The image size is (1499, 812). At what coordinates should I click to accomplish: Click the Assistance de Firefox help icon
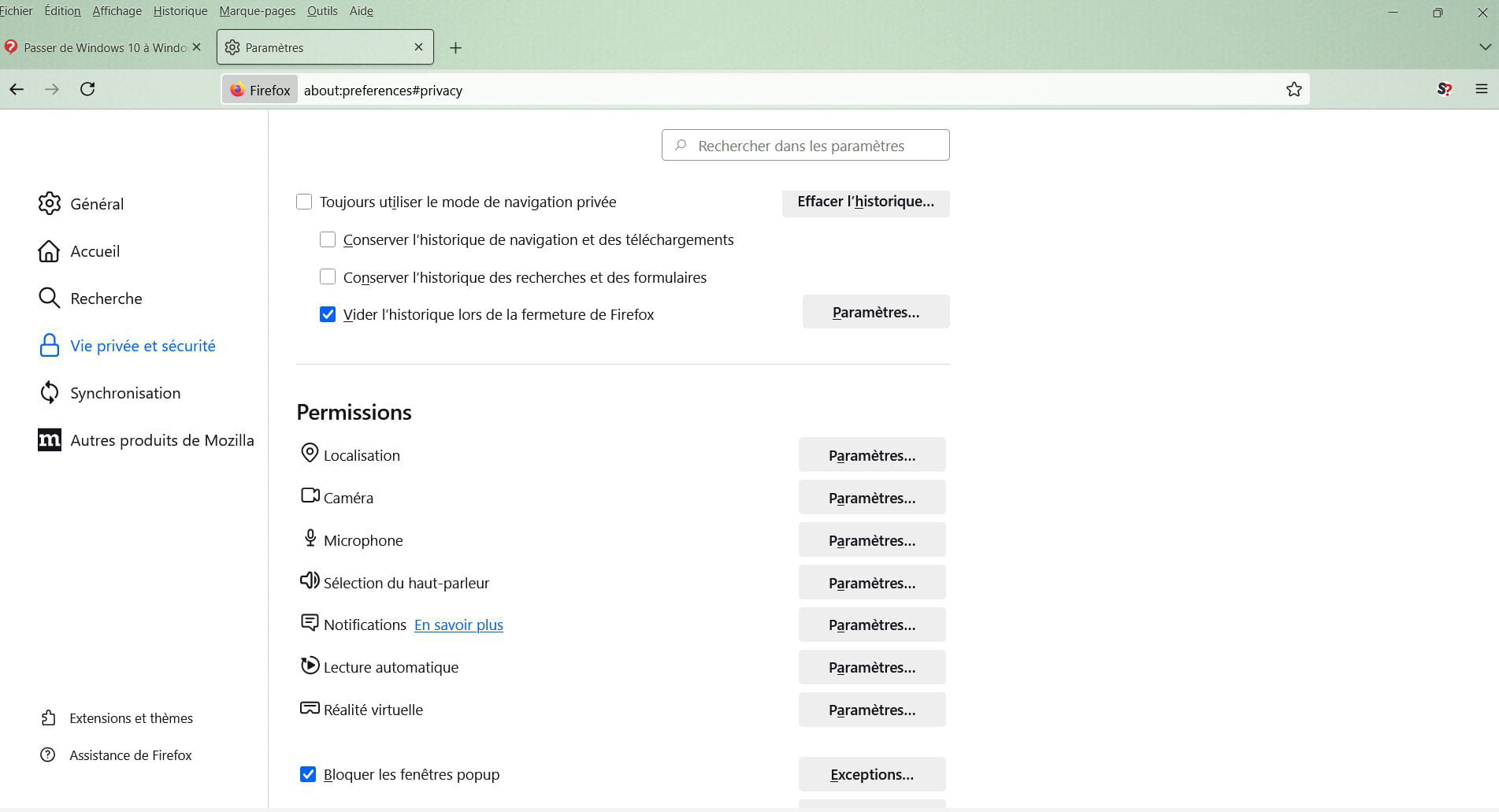tap(48, 755)
